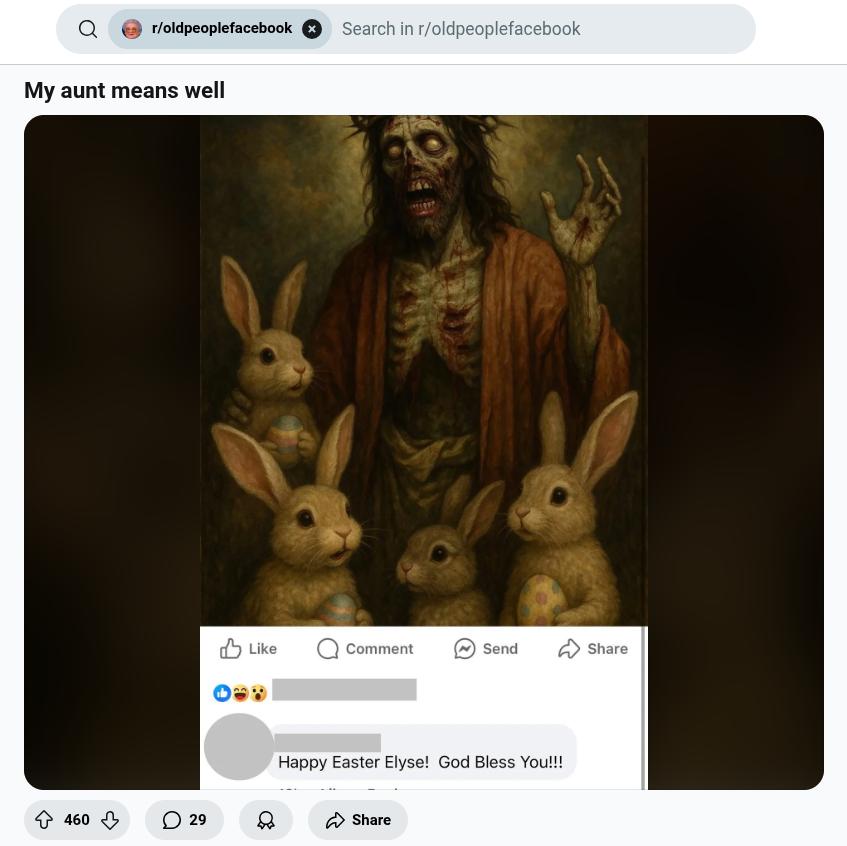Screen dimensions: 847x846
Task: Click the search magnifier icon
Action: coord(88,29)
